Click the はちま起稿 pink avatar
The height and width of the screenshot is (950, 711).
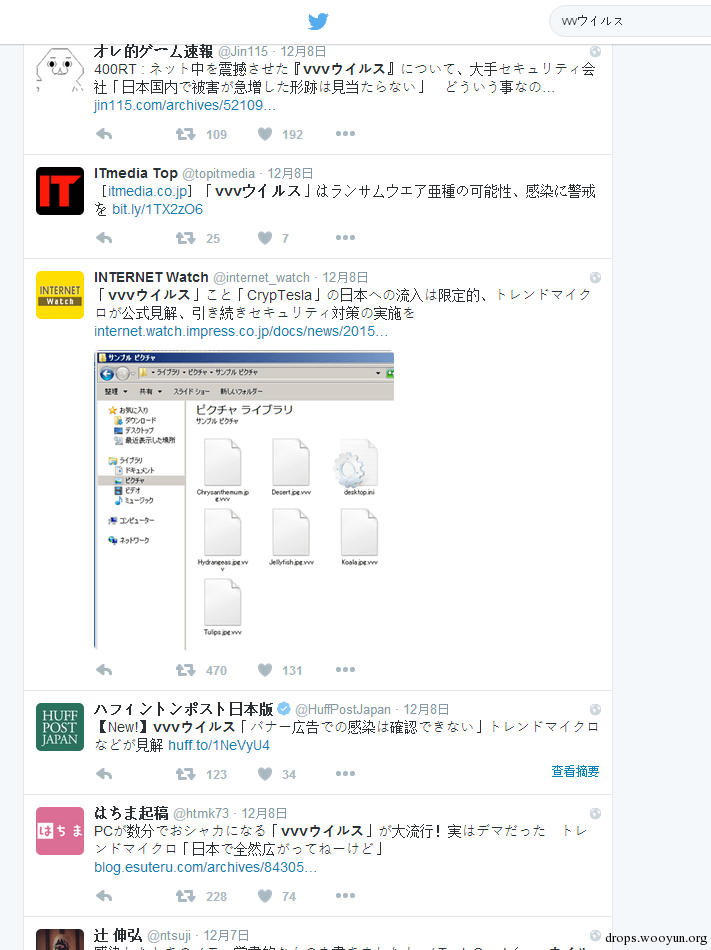point(59,831)
